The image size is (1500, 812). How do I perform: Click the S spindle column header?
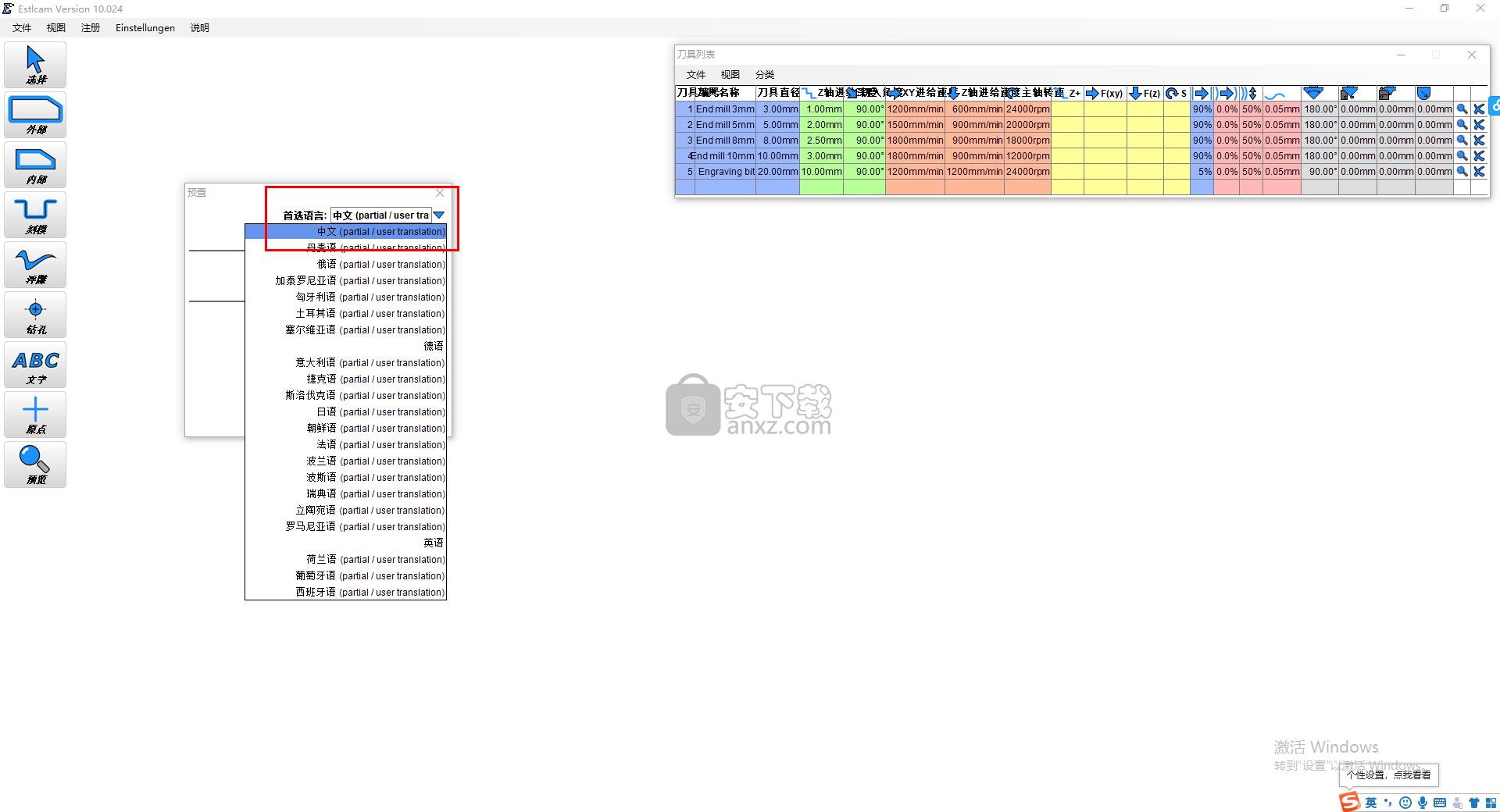click(1177, 94)
